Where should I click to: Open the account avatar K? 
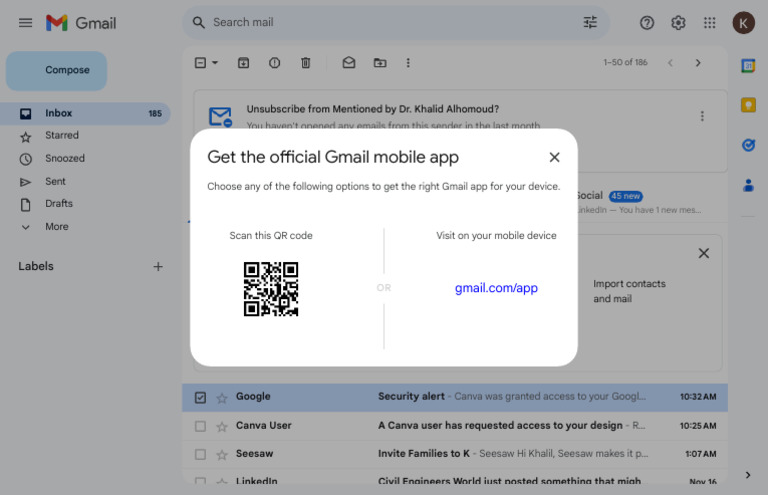[743, 23]
